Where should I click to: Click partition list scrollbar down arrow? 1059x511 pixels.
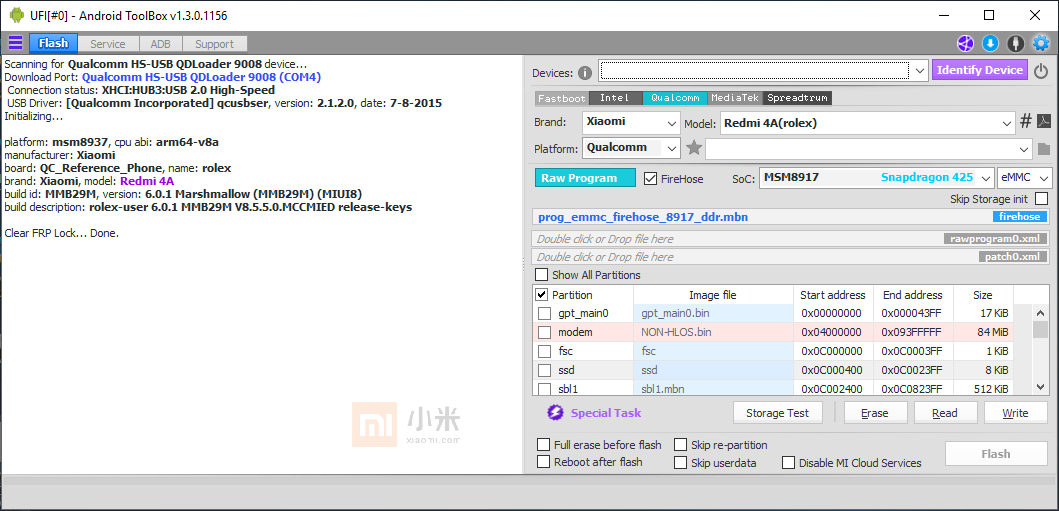tap(1041, 387)
